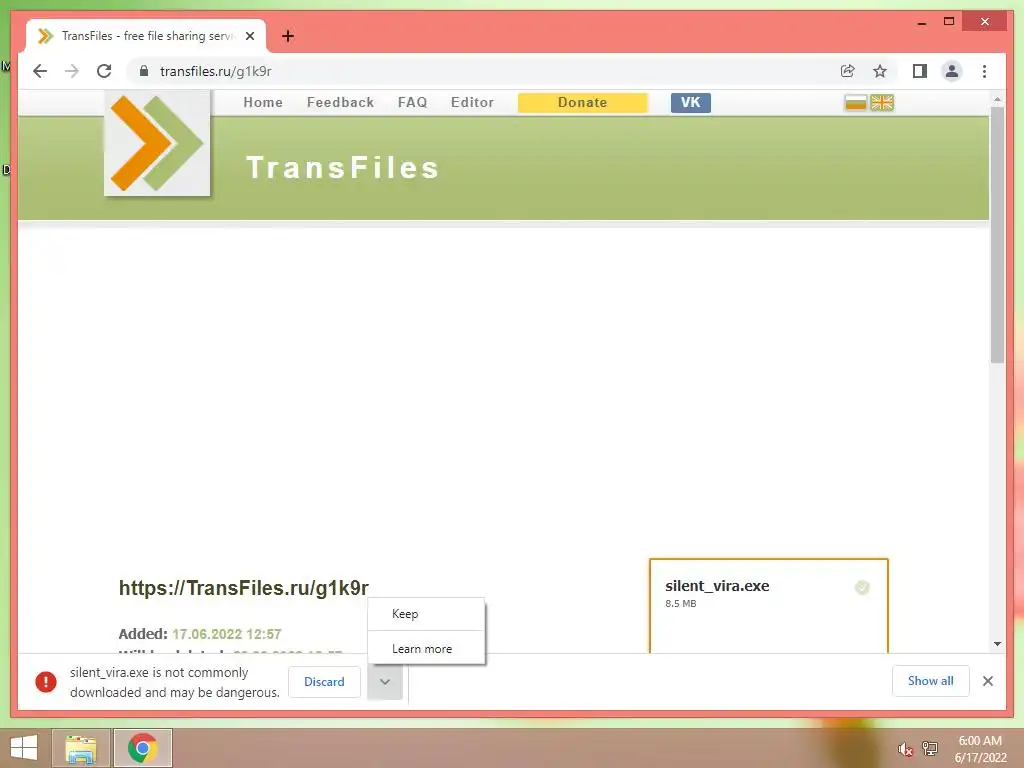This screenshot has width=1024, height=768.
Task: Click the scrollbar up arrow
Action: (997, 99)
